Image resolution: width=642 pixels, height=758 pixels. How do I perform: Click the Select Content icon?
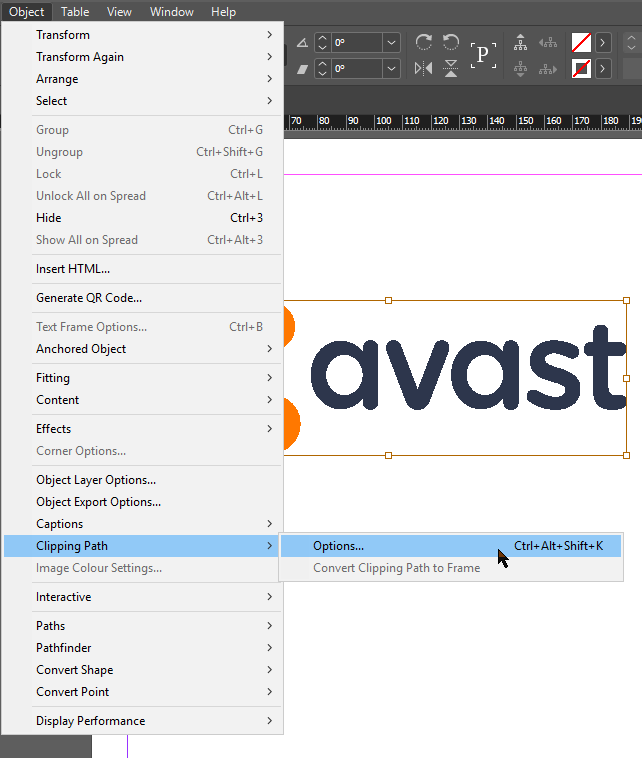520,69
